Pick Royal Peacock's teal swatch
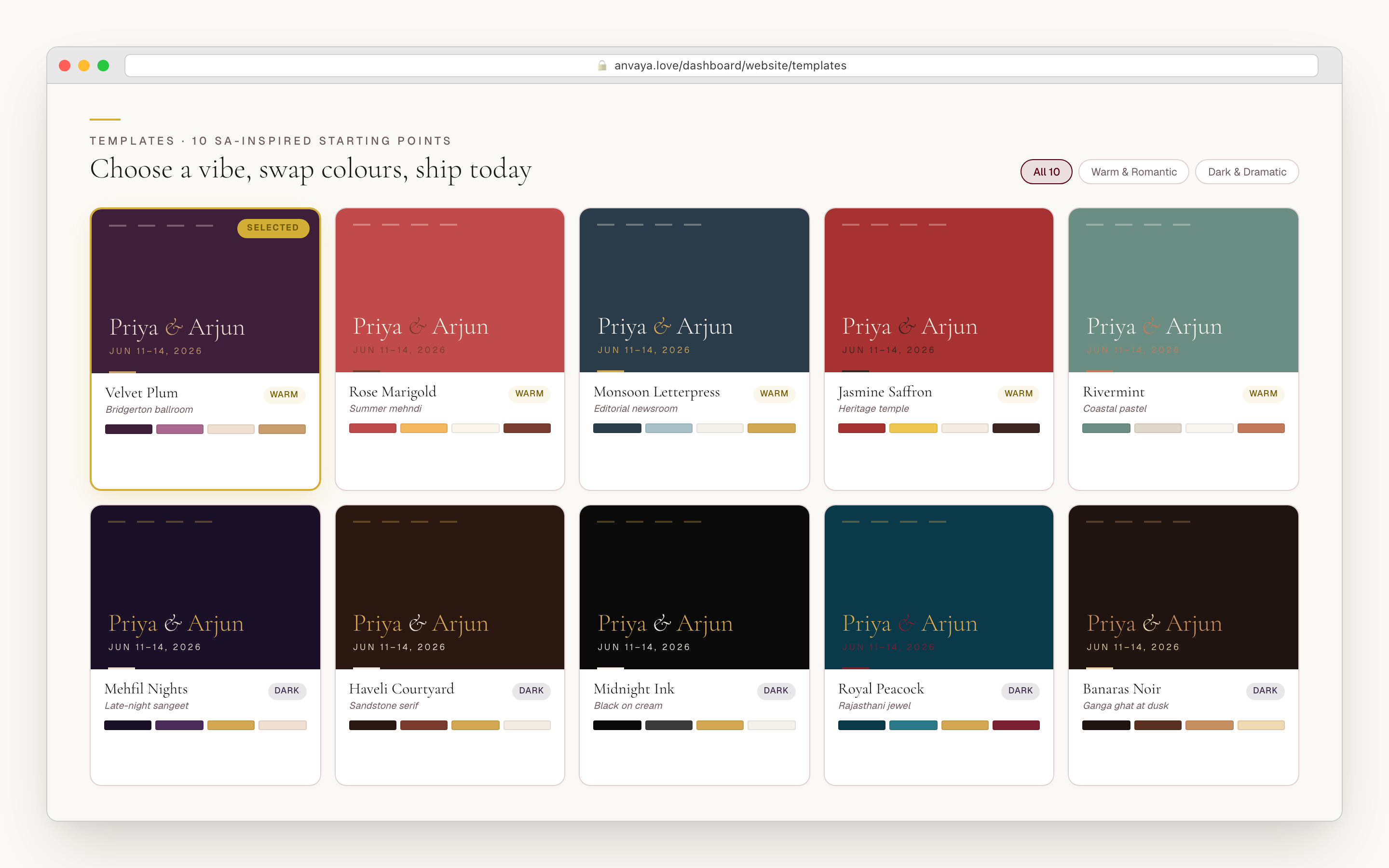 click(913, 726)
